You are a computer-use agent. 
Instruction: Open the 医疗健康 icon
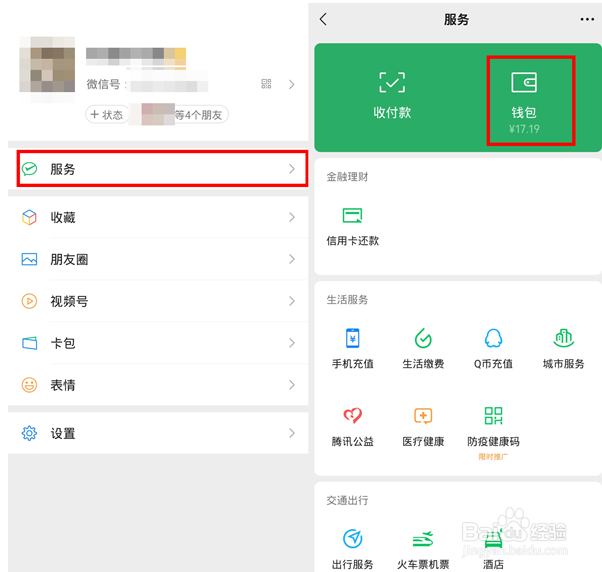coord(423,416)
